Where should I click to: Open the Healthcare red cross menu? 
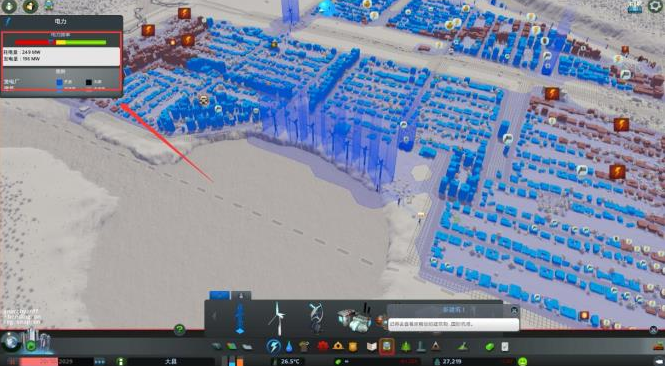tap(322, 346)
